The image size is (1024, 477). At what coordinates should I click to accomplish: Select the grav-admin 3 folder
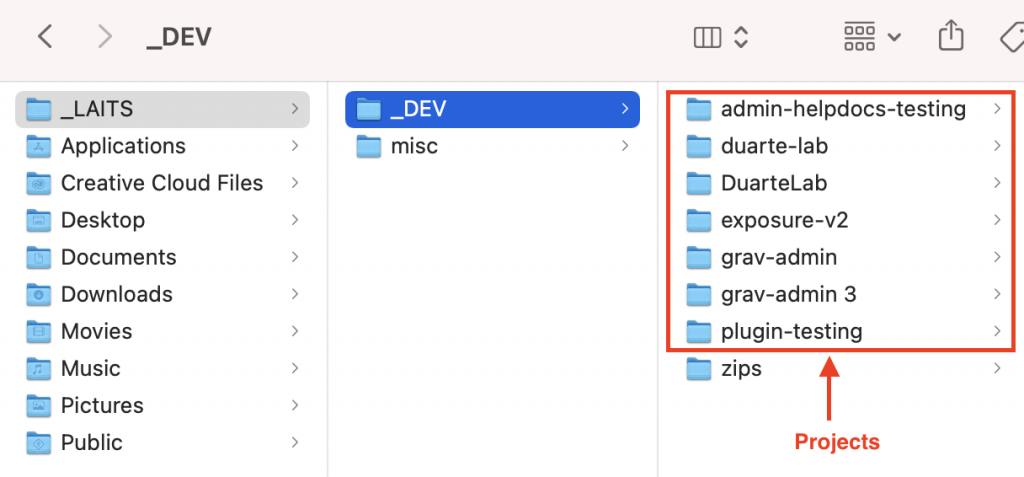coord(841,295)
